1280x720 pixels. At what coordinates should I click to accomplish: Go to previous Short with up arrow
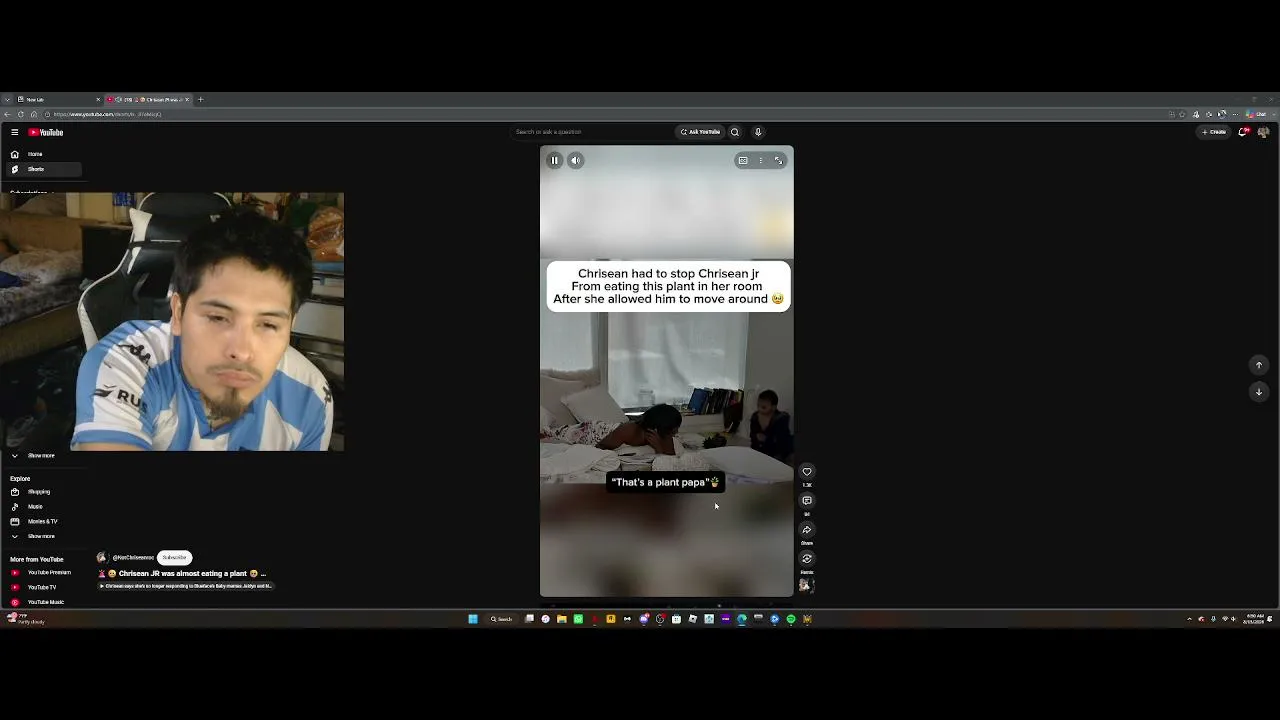click(1259, 365)
